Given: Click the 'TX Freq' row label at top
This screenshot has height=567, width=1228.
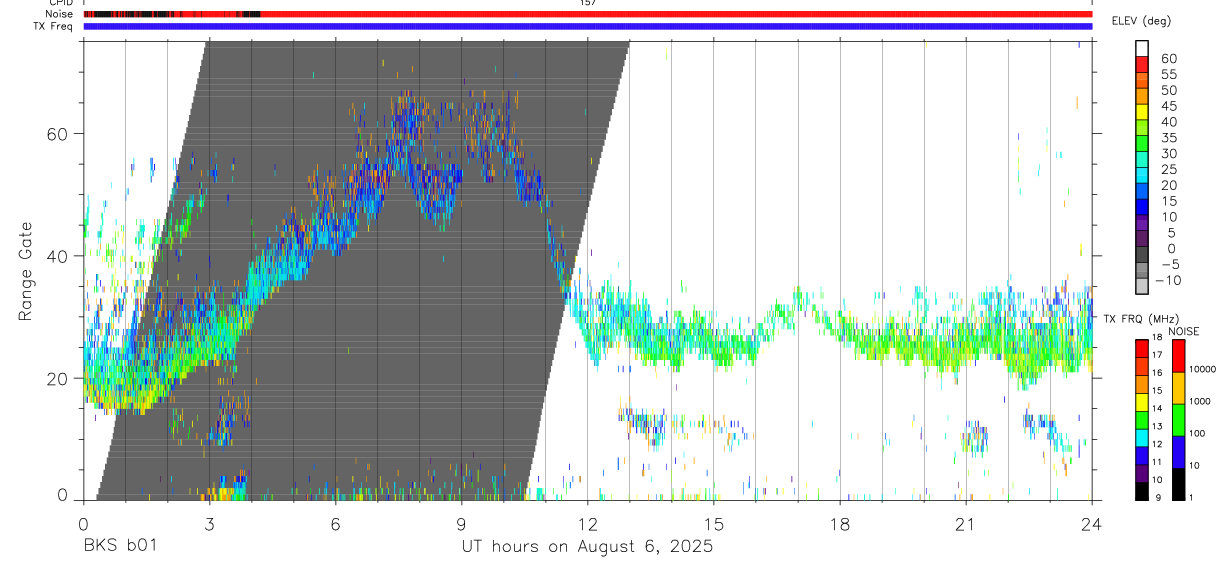Looking at the screenshot, I should tap(55, 26).
